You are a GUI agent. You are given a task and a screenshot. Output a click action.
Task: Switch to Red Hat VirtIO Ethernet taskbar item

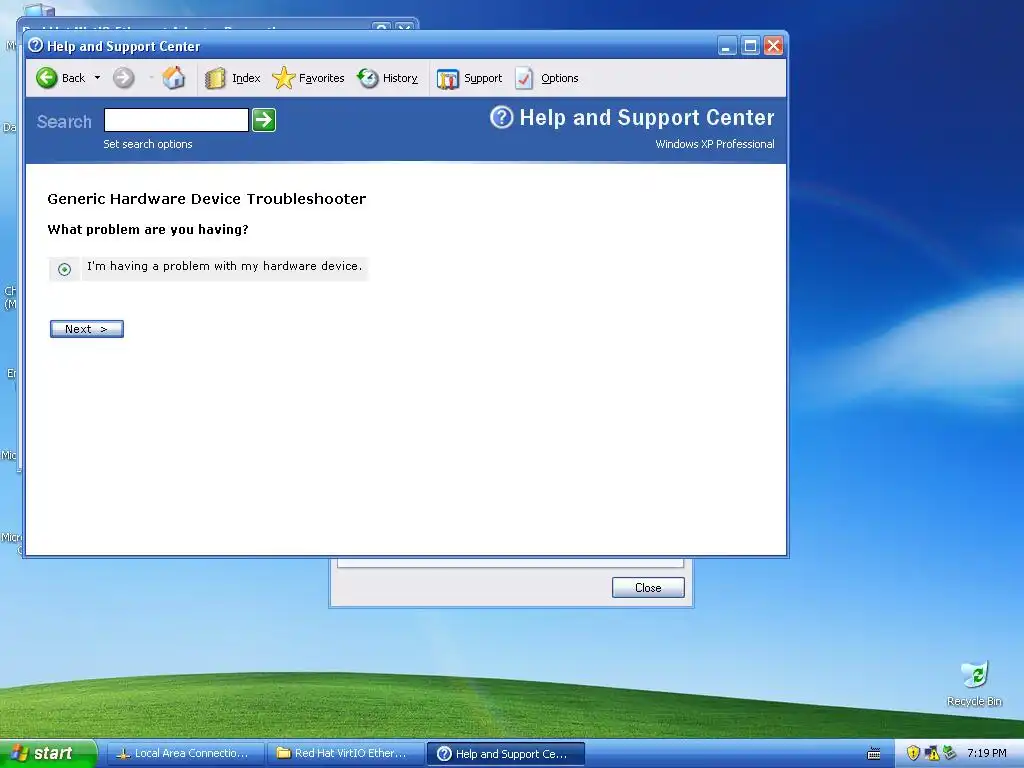click(345, 754)
